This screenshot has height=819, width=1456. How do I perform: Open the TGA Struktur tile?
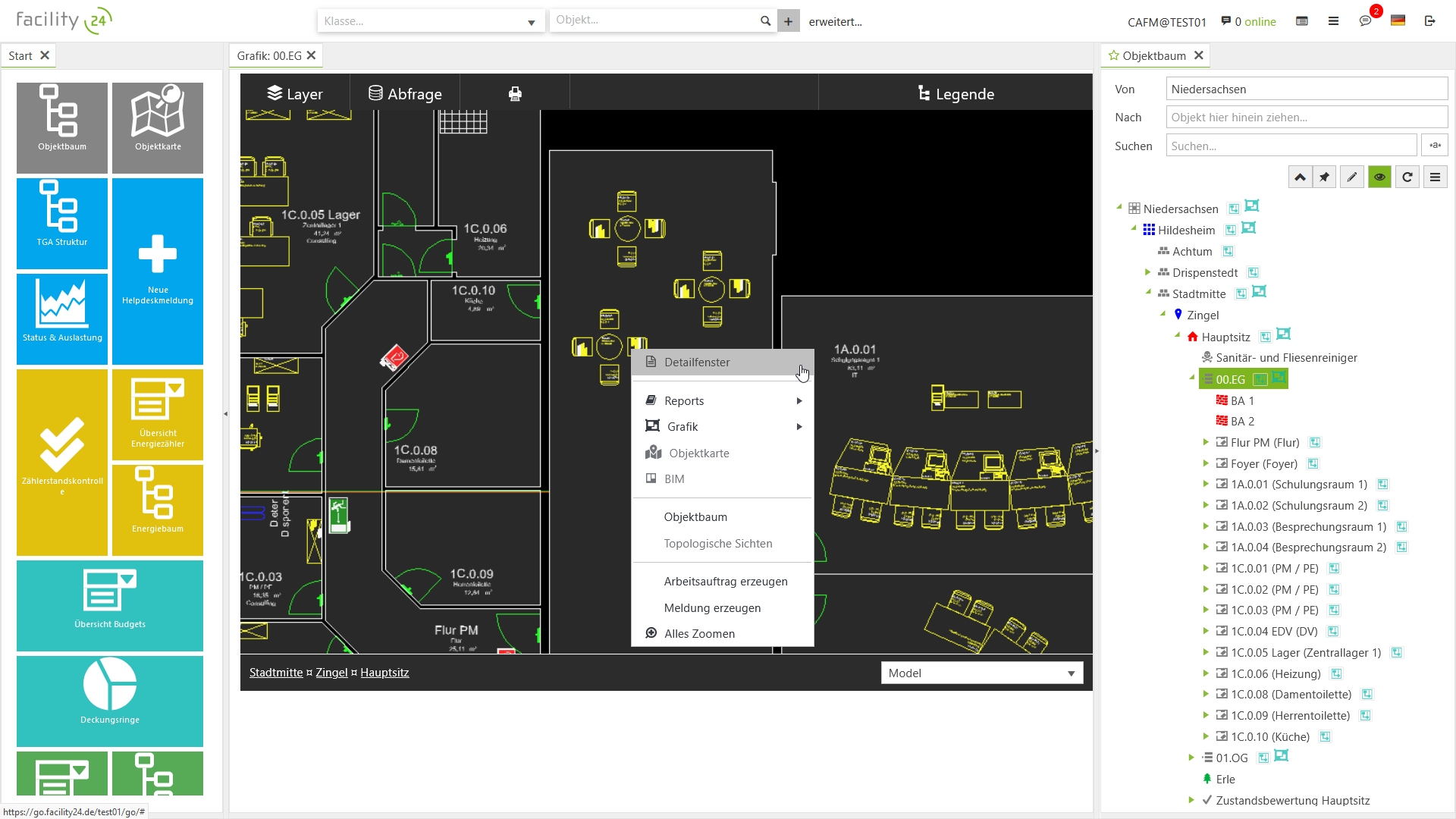[x=62, y=223]
